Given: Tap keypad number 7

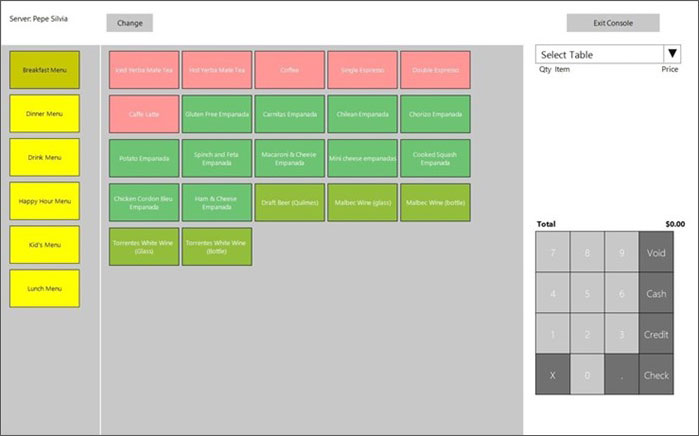Looking at the screenshot, I should coord(552,252).
